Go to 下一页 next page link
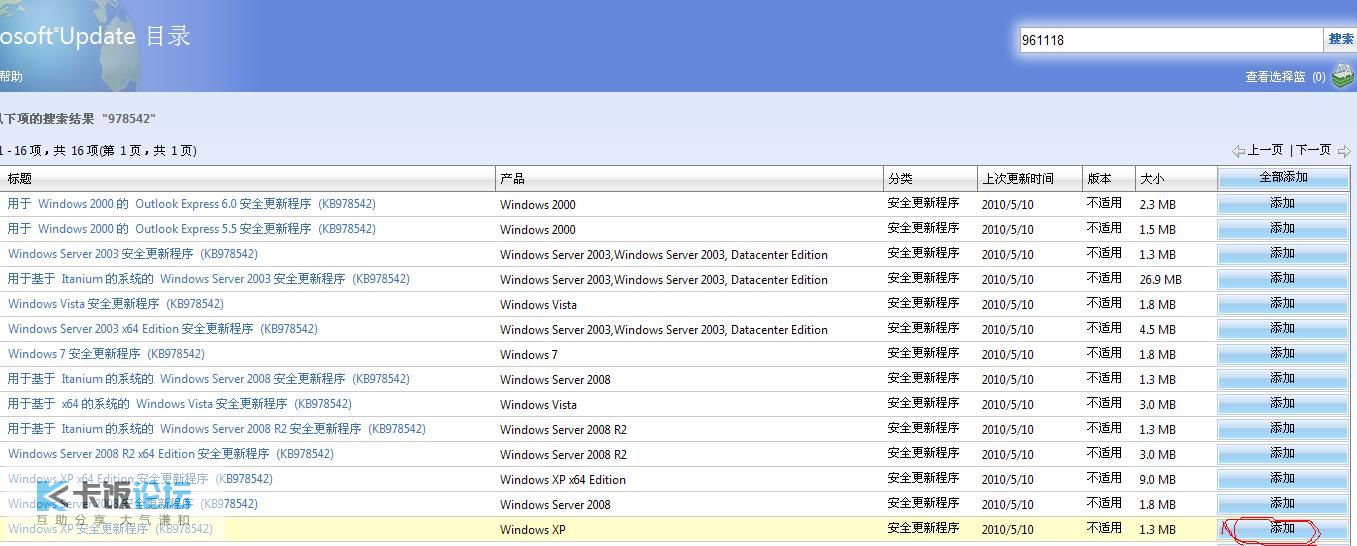 pos(1314,150)
